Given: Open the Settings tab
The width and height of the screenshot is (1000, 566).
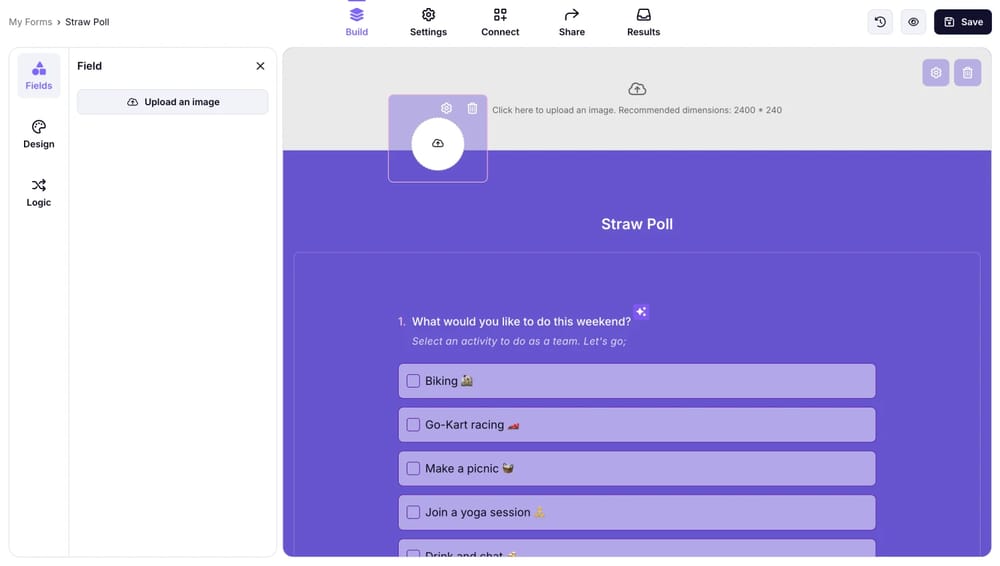Looking at the screenshot, I should pos(428,22).
